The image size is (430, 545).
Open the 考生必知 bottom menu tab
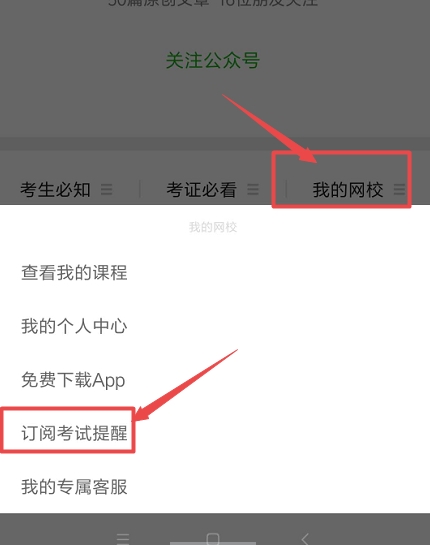point(55,190)
